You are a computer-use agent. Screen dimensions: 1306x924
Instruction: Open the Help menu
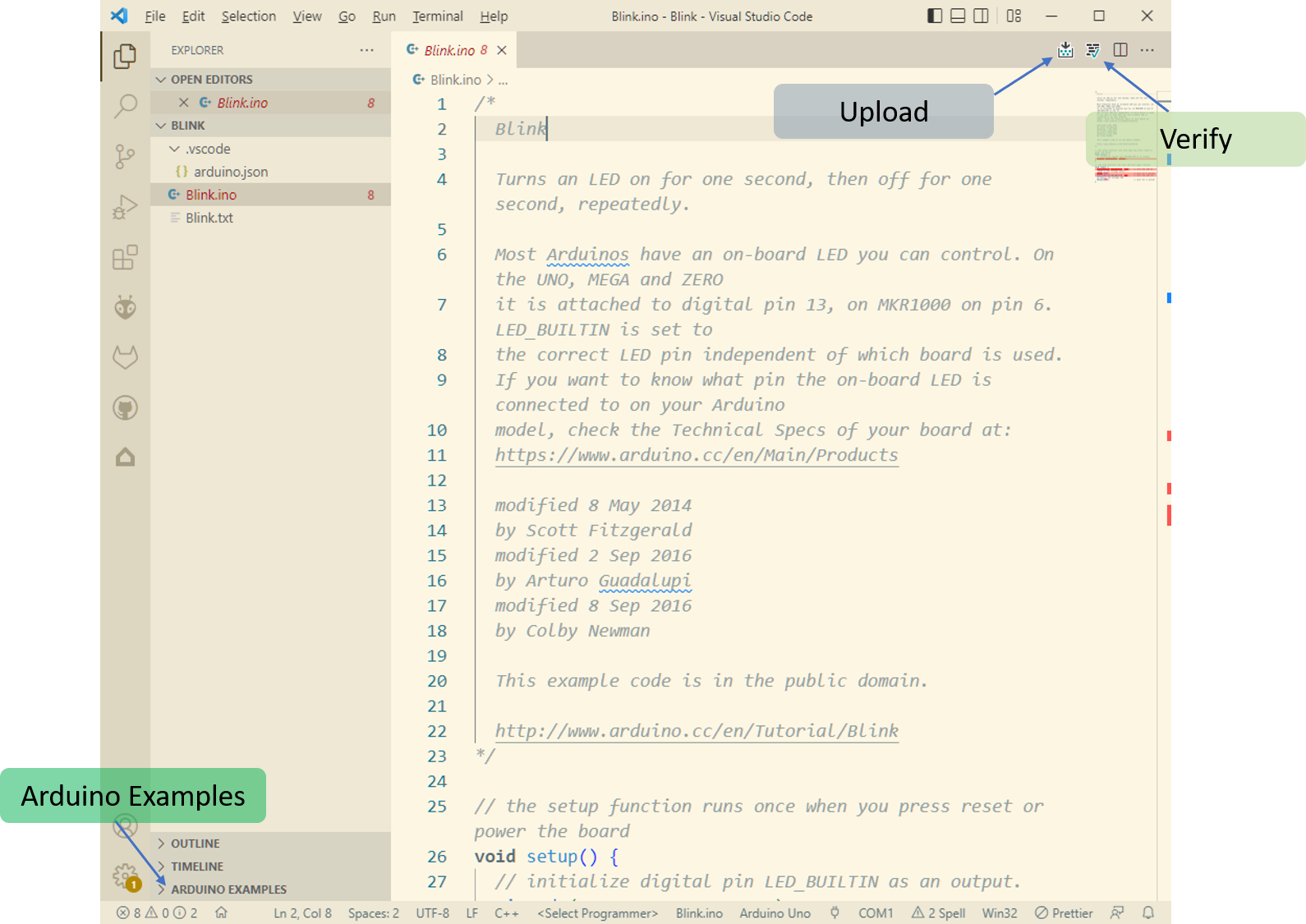point(494,16)
